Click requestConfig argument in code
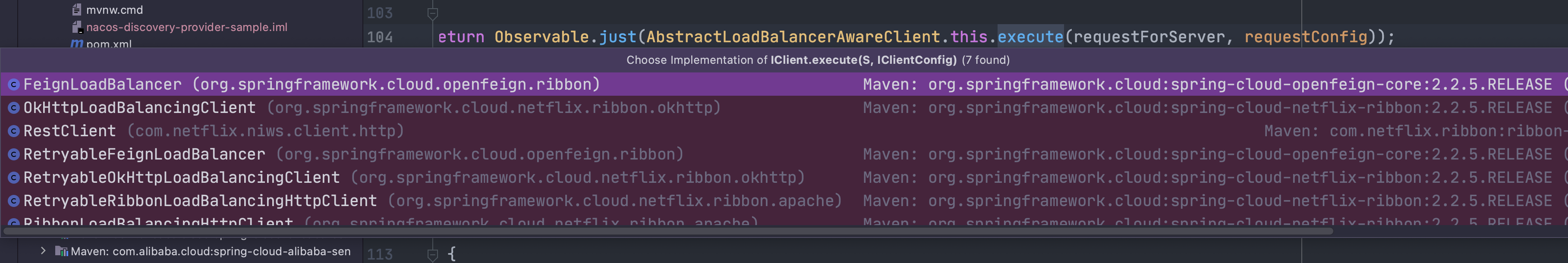The height and width of the screenshot is (263, 1568). 1306,37
